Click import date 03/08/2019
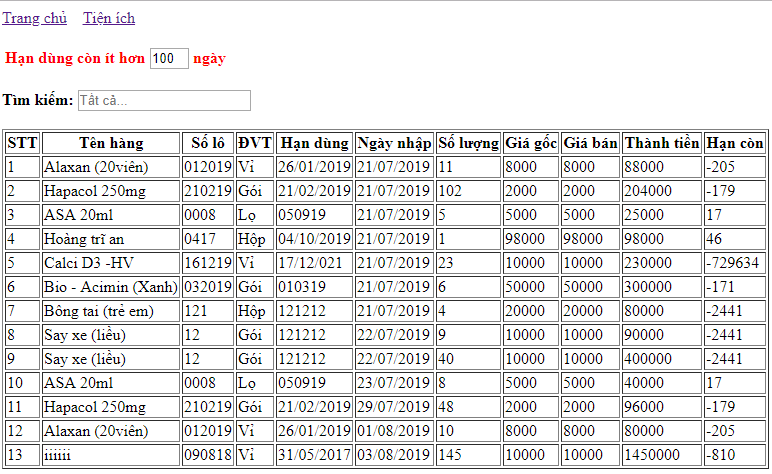This screenshot has height=474, width=772. pos(394,455)
